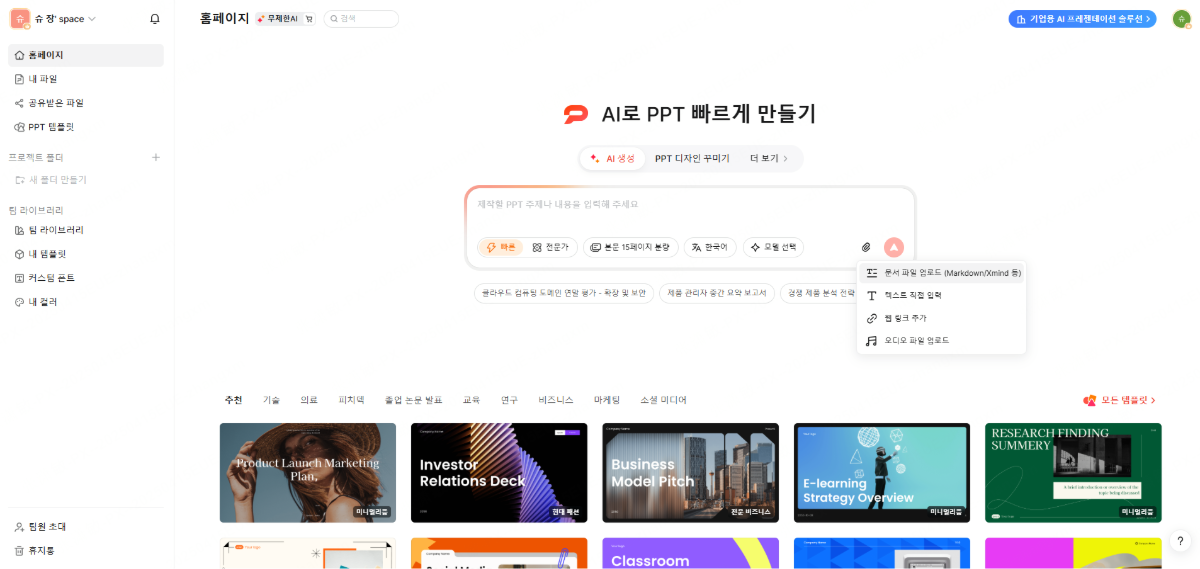This screenshot has height=569, width=1200.
Task: Open 커스텀 폰트 in the sidebar
Action: [x=86, y=278]
